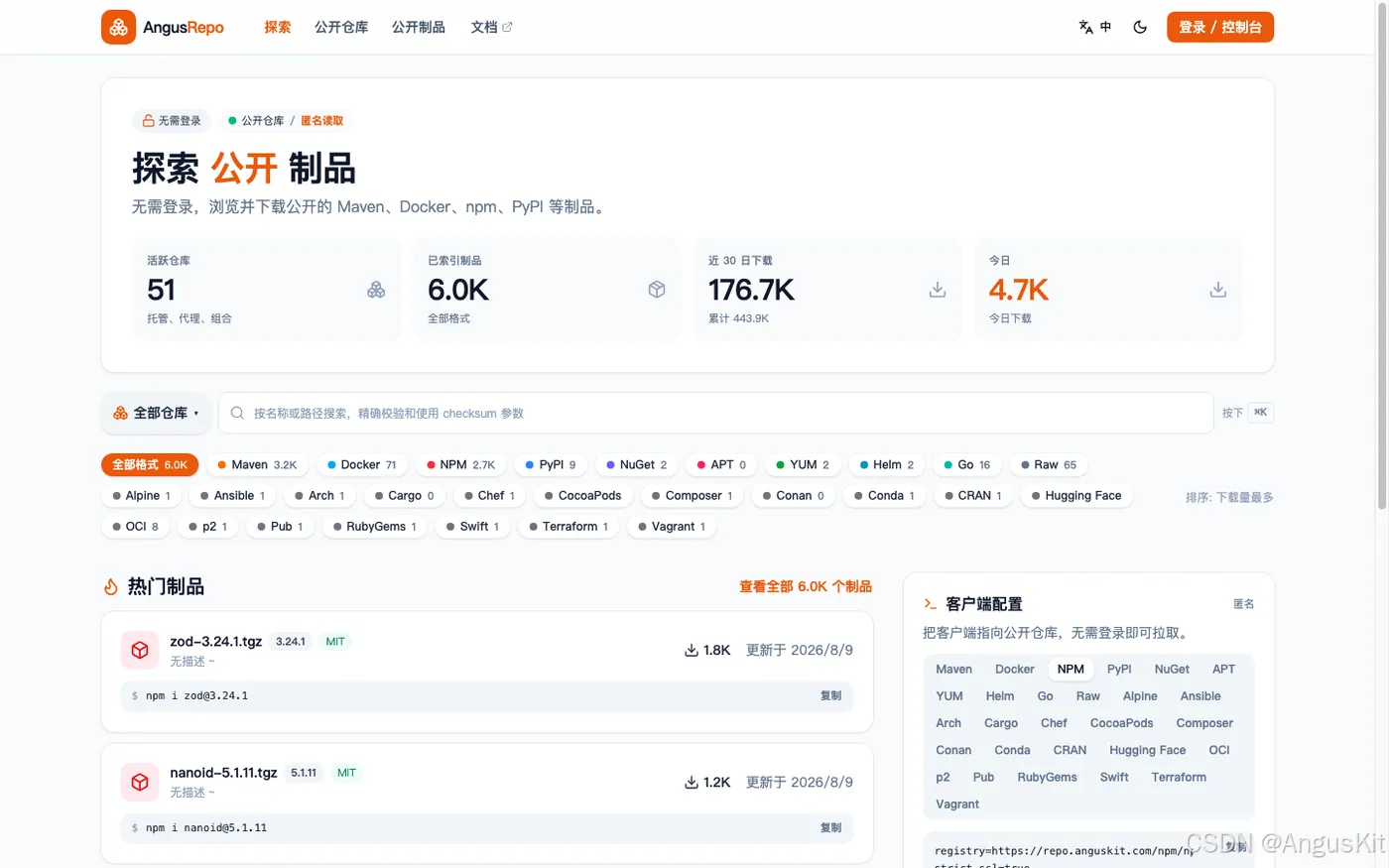Open 公开制品 in the top navigation
Screen dimensions: 1389x868
pos(419,28)
